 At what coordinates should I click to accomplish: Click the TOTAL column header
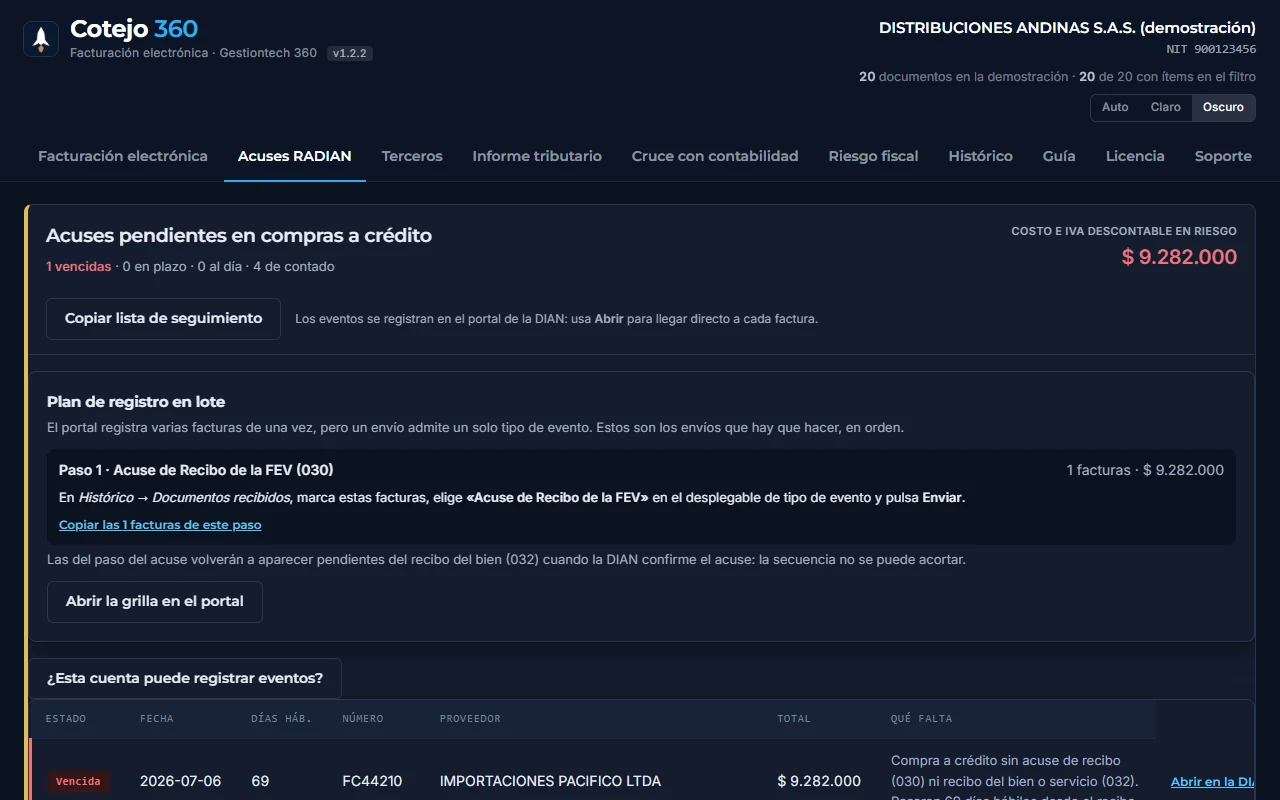pyautogui.click(x=794, y=718)
